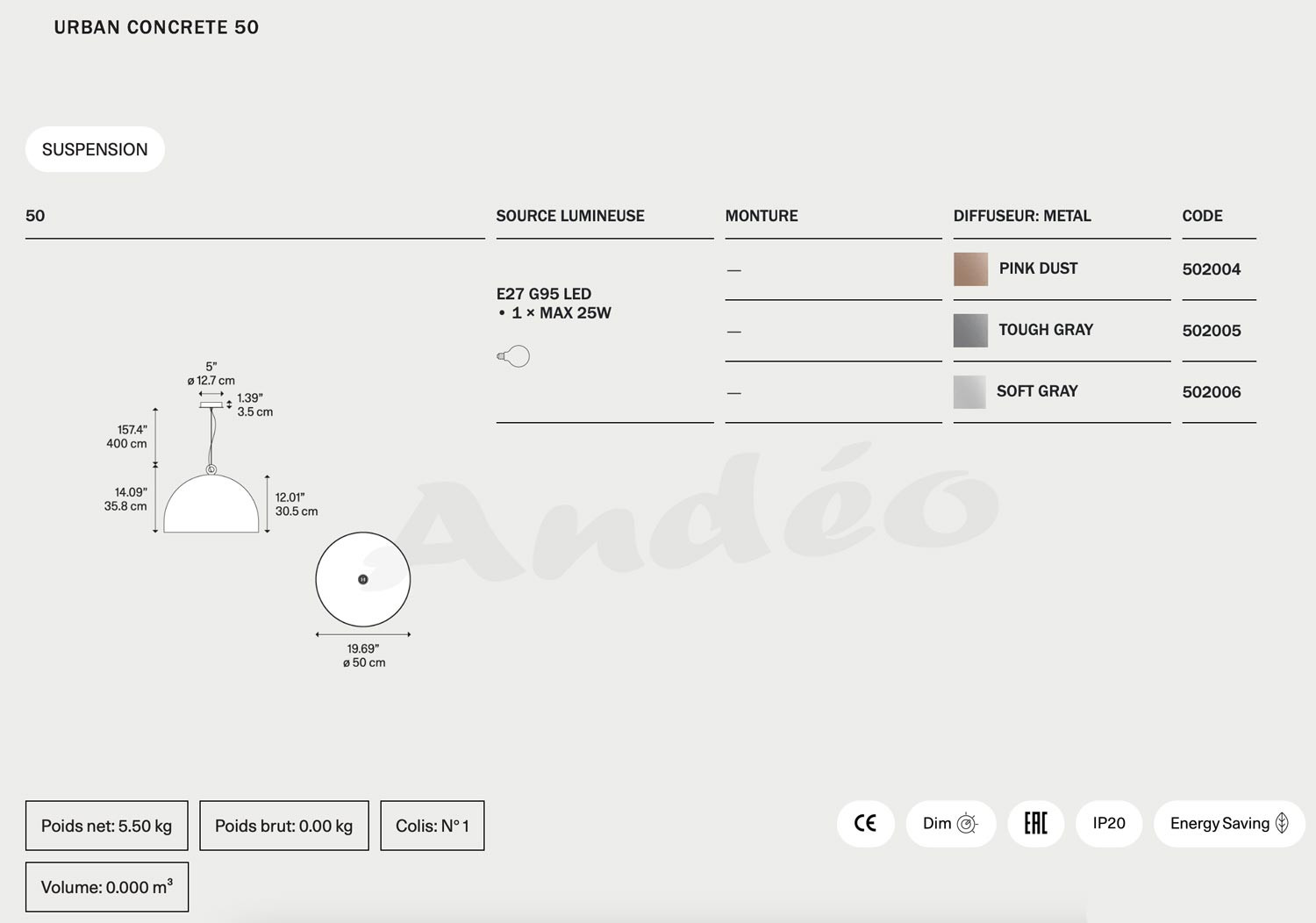Click the Poids net 5.50 kg box
Viewport: 1316px width, 923px height.
point(107,826)
